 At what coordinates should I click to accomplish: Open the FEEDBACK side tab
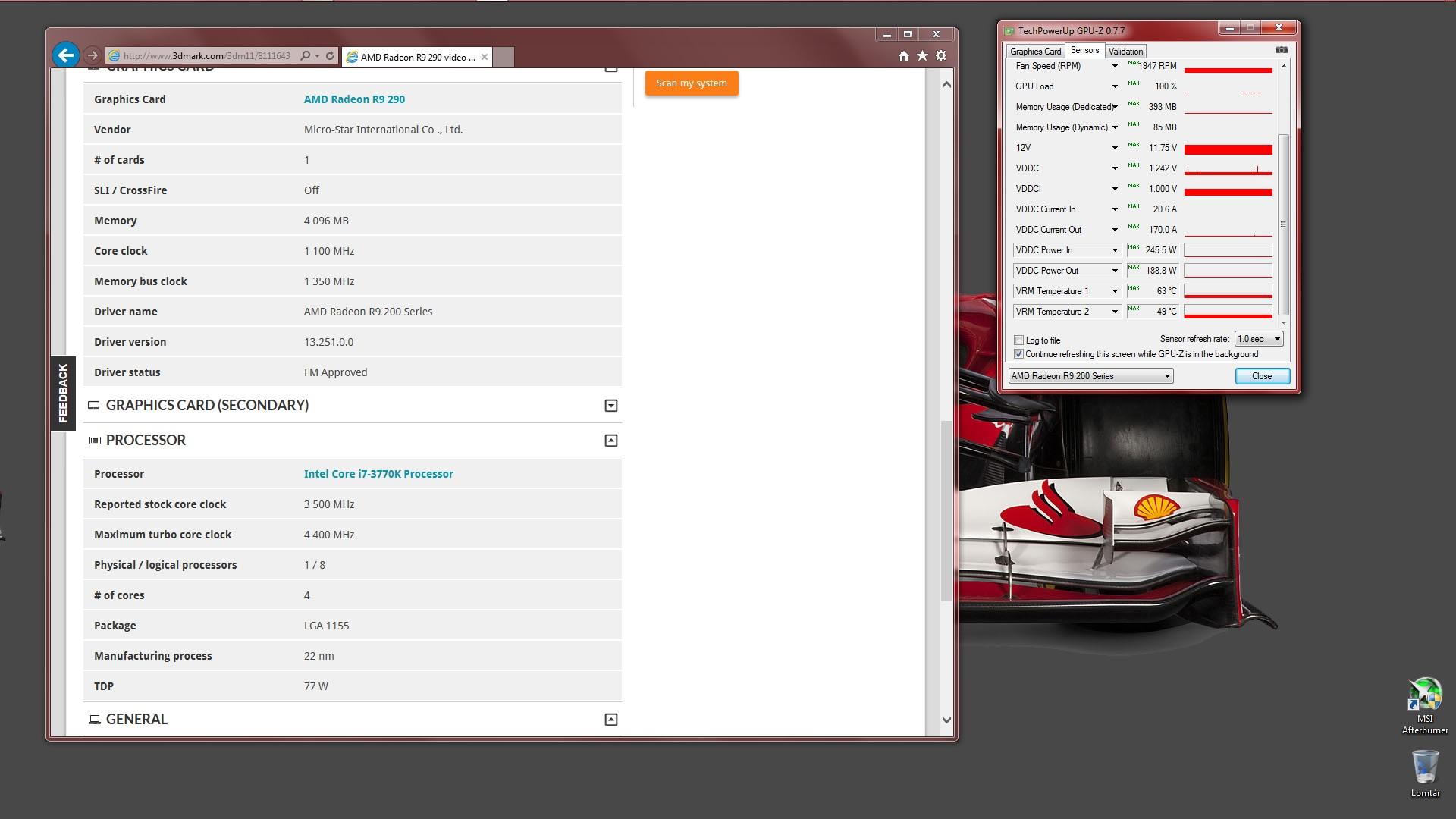(x=63, y=393)
